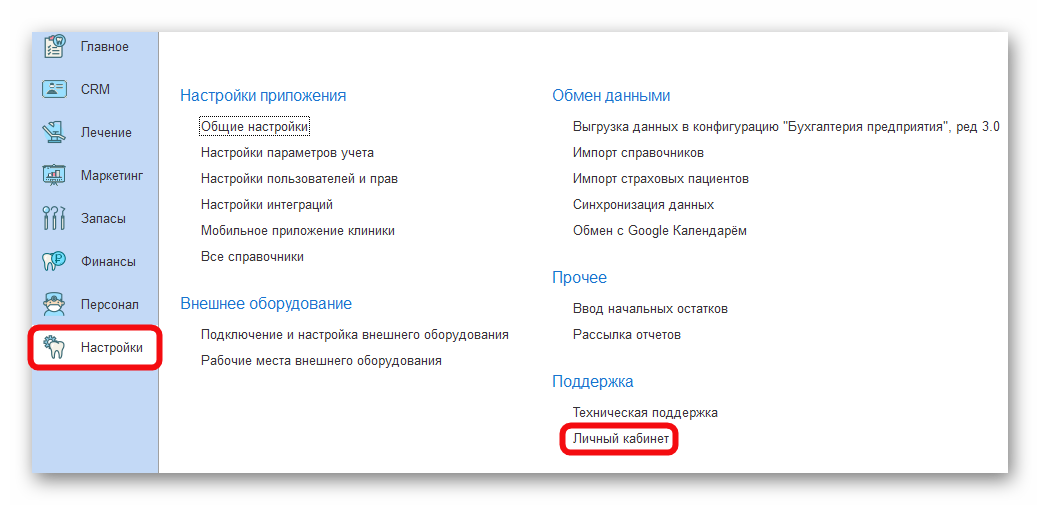
Task: Click the Главное clipboard icon
Action: pos(54,46)
